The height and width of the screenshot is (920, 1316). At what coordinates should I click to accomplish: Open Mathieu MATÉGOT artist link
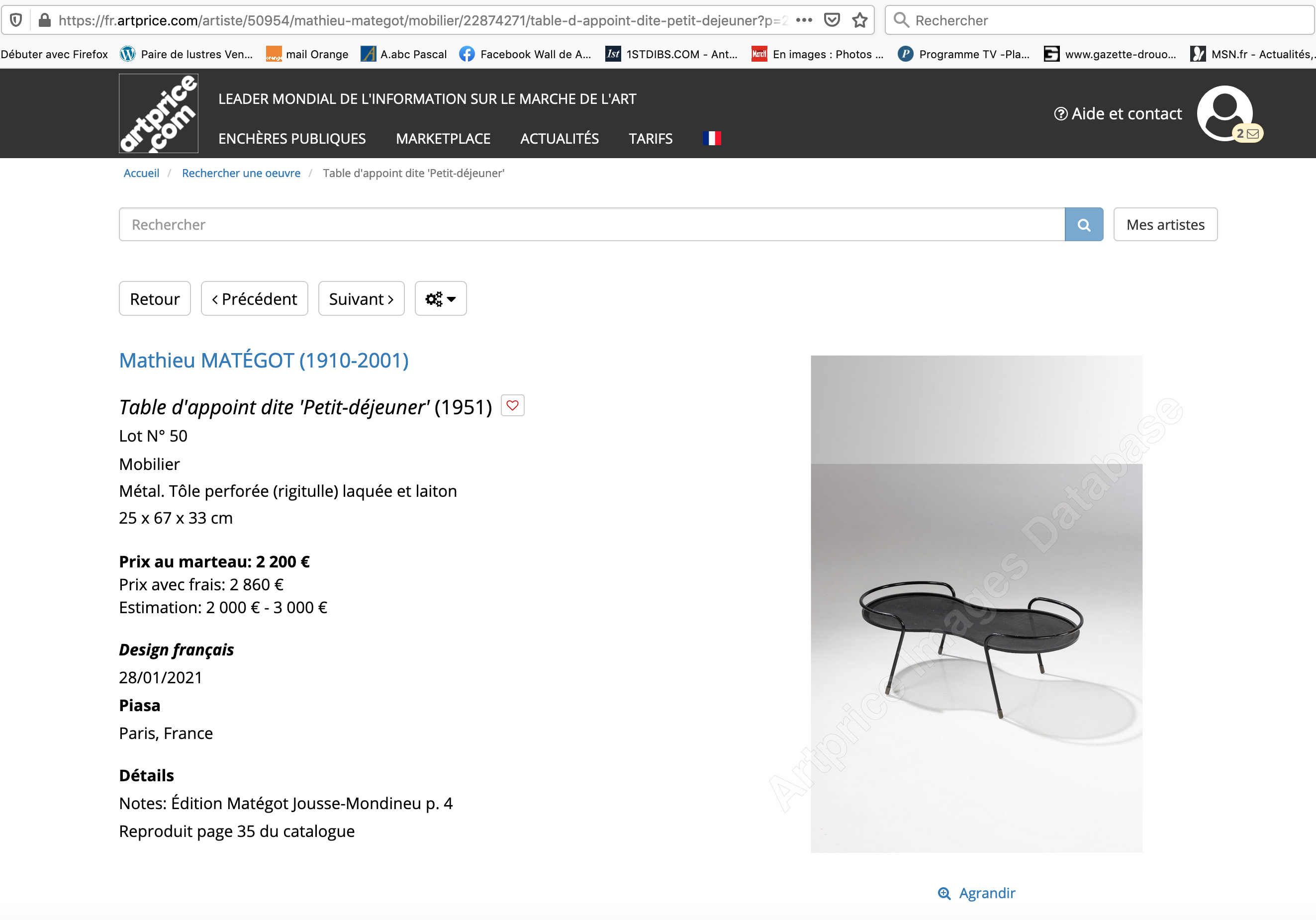pyautogui.click(x=264, y=361)
